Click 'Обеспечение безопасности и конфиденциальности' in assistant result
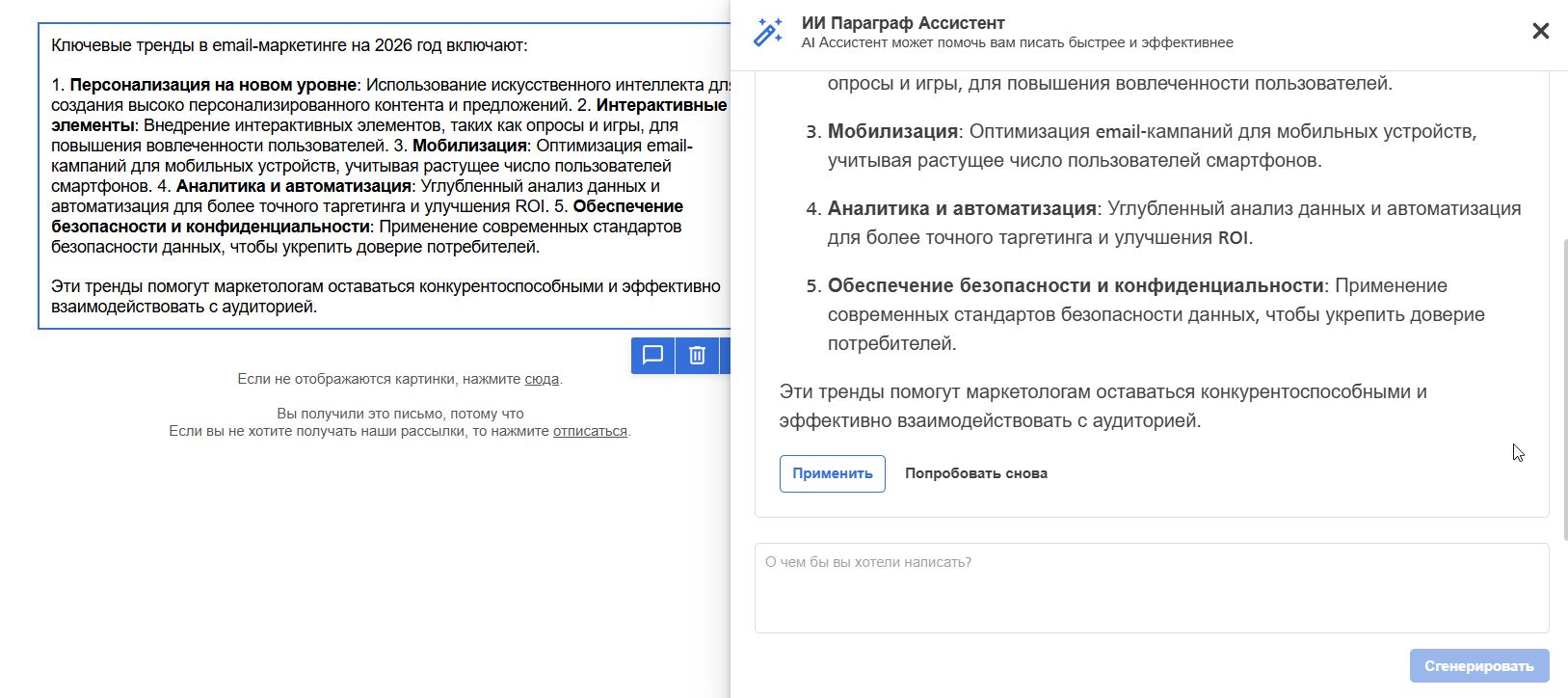The height and width of the screenshot is (698, 1568). pos(1075,285)
